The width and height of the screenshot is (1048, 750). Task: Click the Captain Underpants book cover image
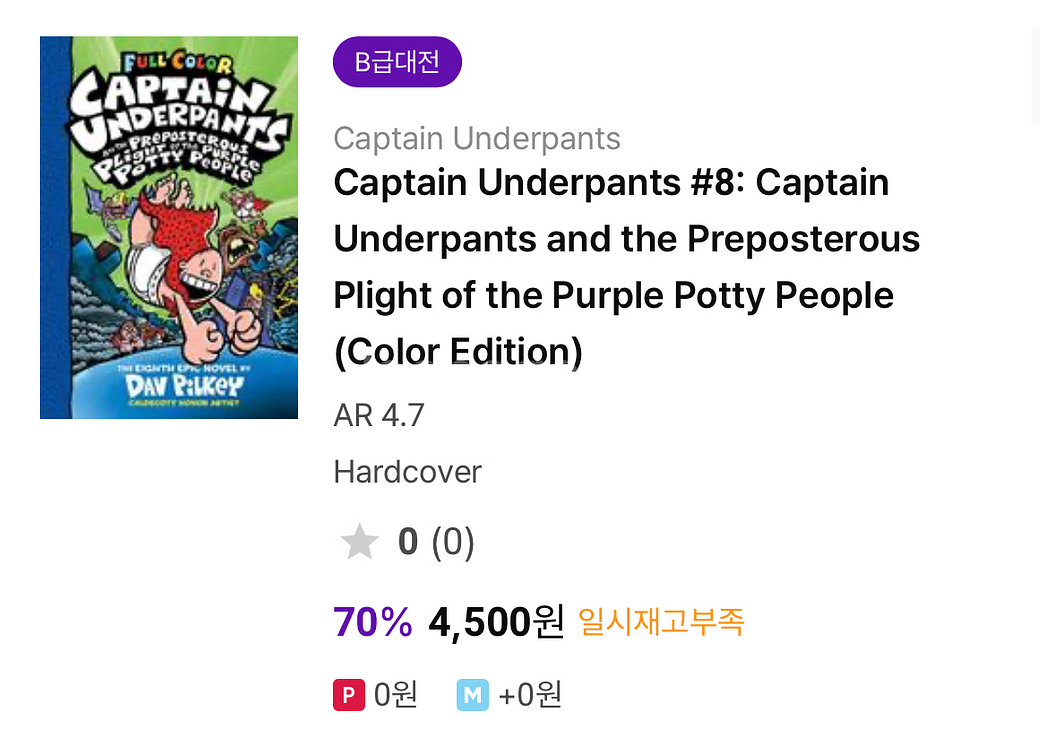tap(169, 227)
